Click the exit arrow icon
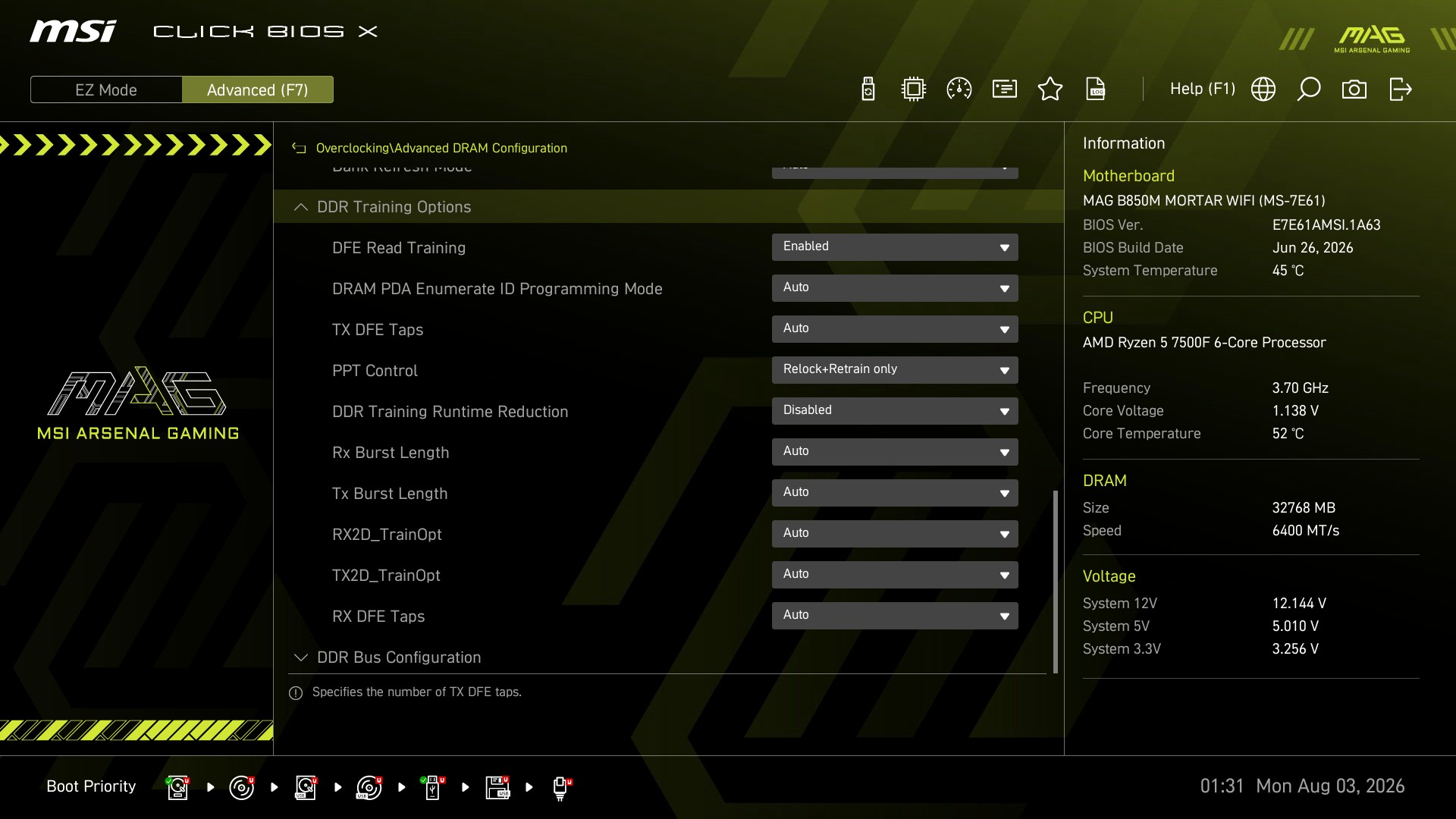The height and width of the screenshot is (819, 1456). pyautogui.click(x=1400, y=89)
